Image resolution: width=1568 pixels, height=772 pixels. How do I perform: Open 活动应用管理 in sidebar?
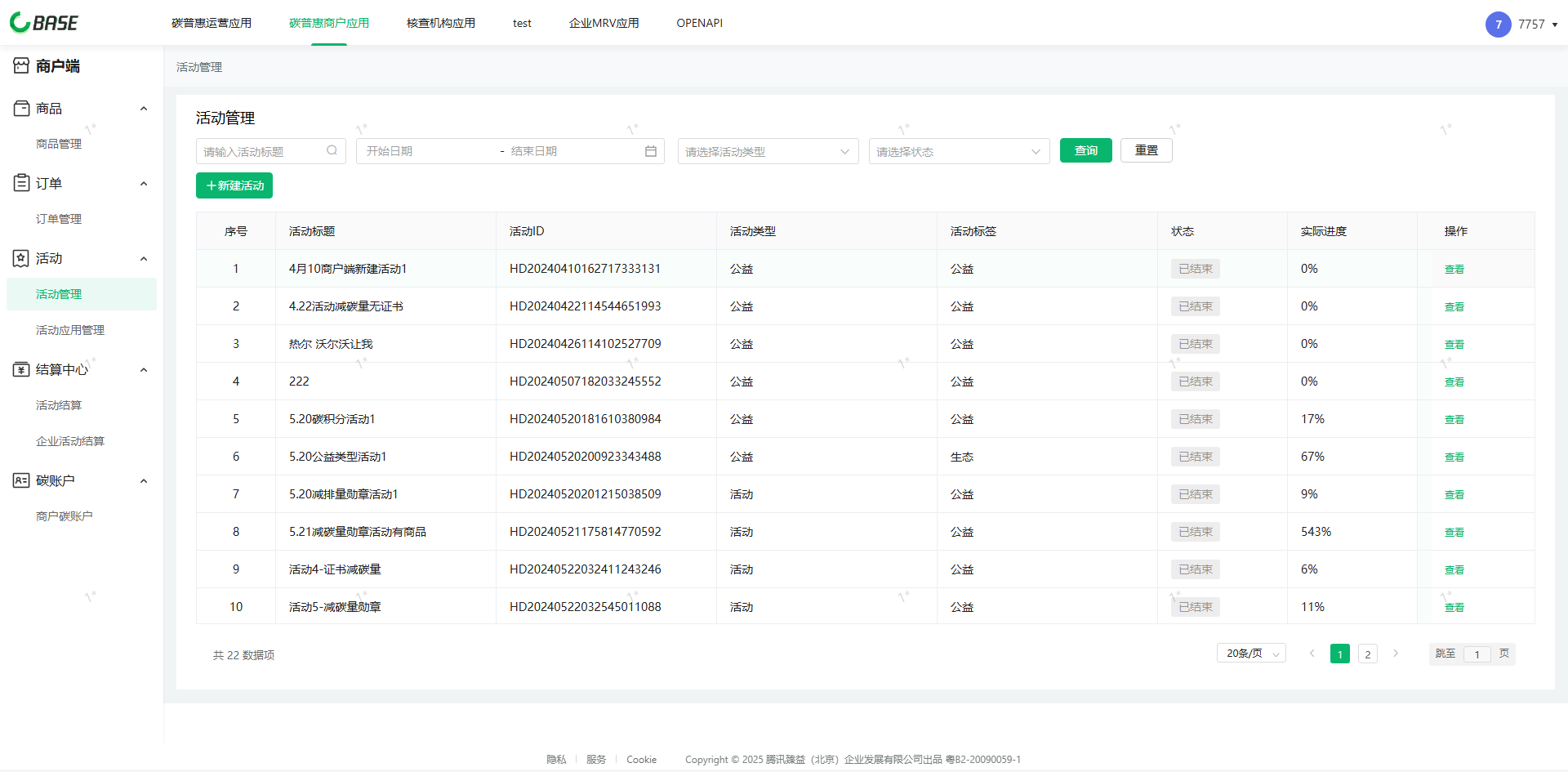(70, 330)
